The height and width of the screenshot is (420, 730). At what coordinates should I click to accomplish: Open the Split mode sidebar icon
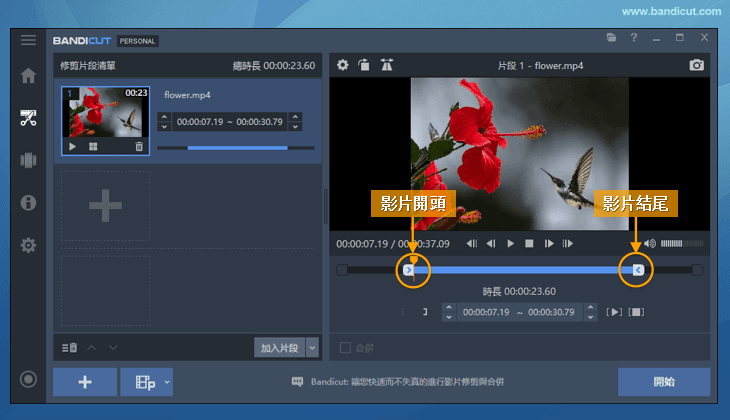(28, 160)
